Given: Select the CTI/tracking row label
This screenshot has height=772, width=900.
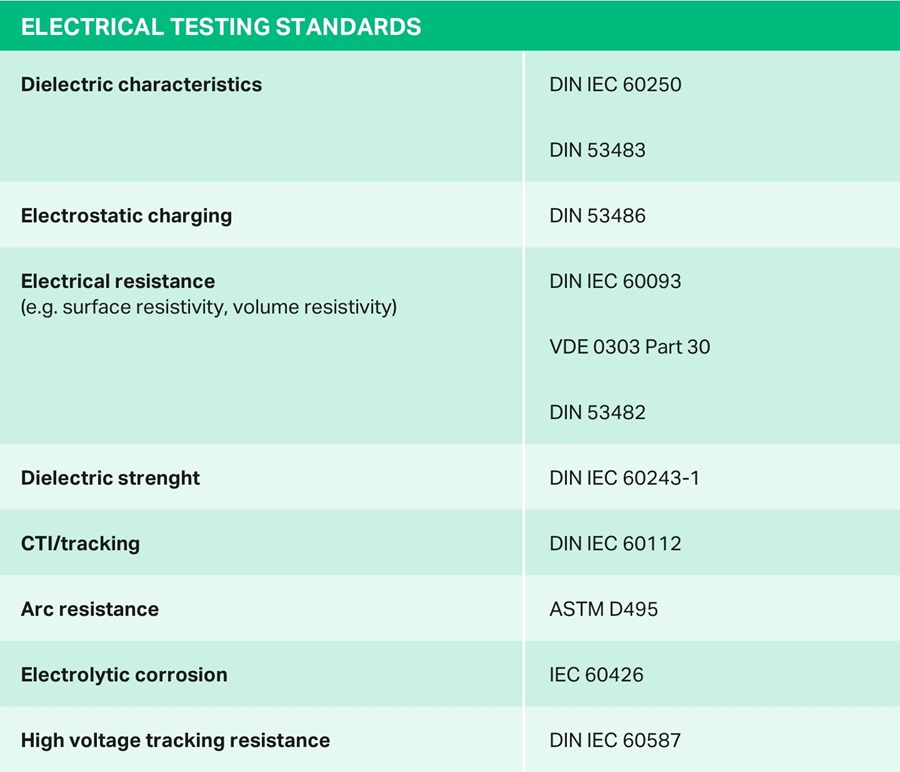Looking at the screenshot, I should pos(80,544).
